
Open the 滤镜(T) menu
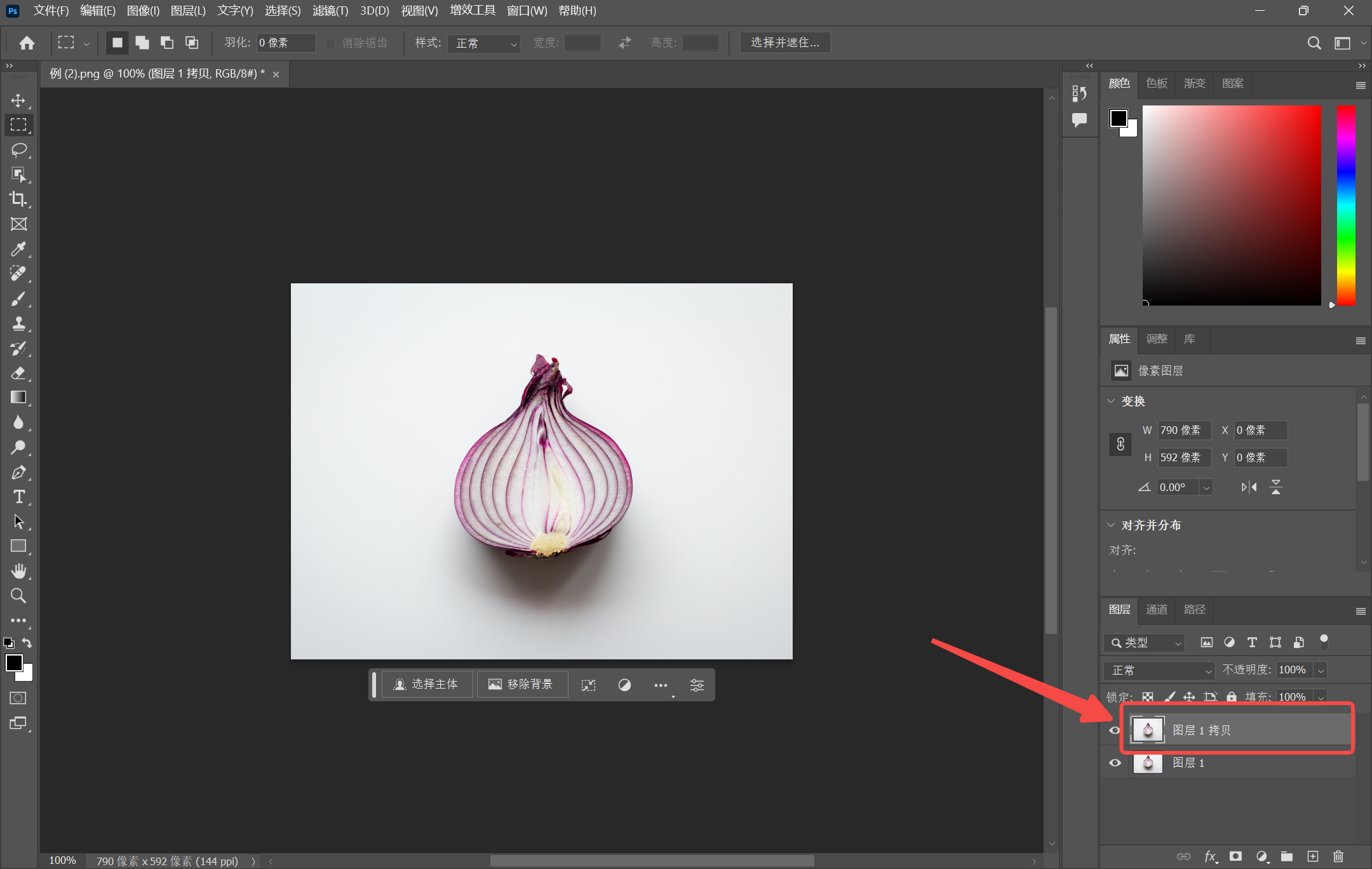click(x=330, y=11)
